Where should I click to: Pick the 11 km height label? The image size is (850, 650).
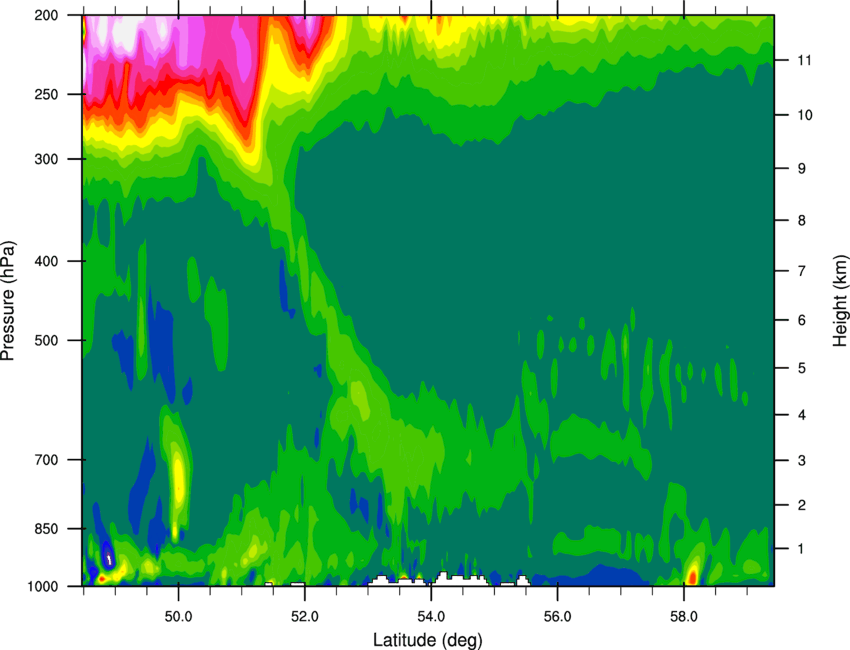(805, 60)
